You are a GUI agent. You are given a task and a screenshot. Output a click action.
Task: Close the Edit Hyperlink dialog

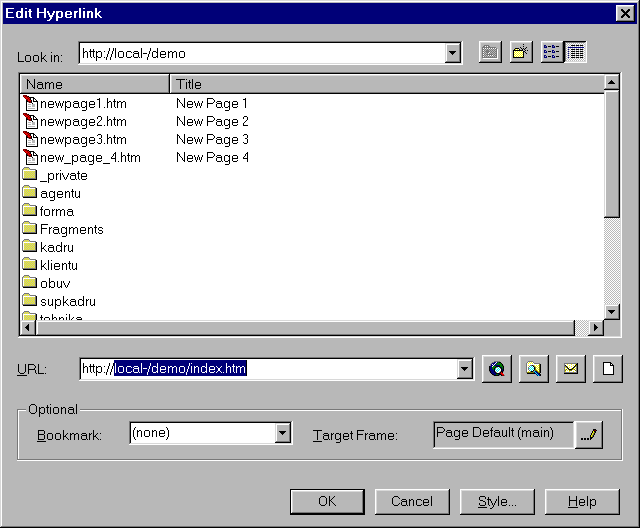click(x=625, y=13)
